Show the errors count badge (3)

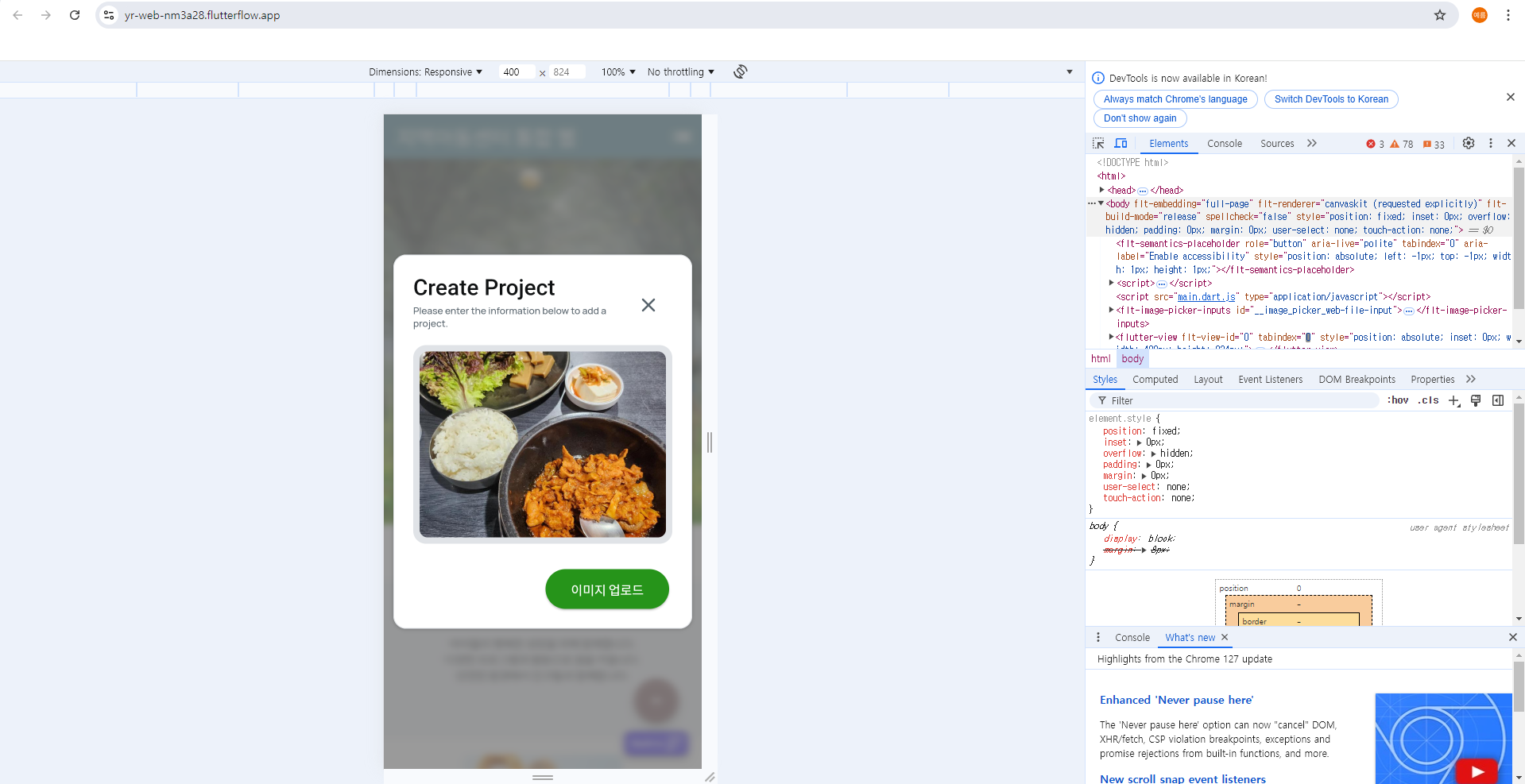1375,144
